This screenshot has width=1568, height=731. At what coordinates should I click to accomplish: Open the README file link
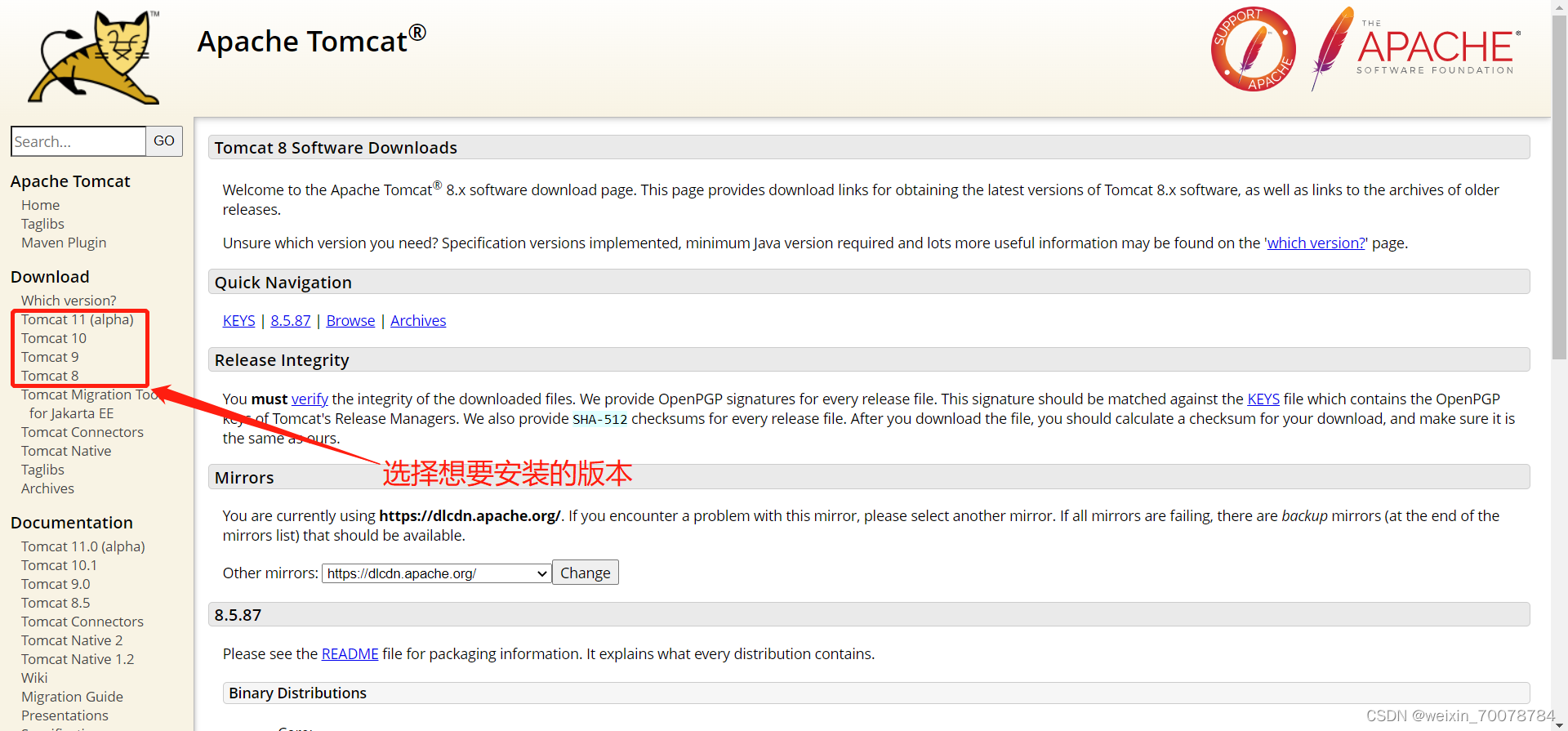350,653
